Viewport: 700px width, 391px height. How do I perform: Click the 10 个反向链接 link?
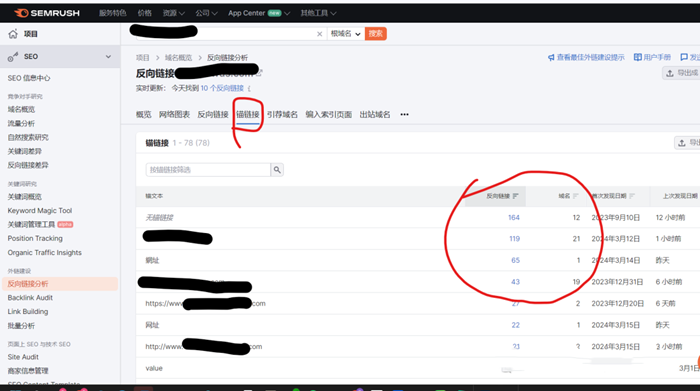coord(222,88)
